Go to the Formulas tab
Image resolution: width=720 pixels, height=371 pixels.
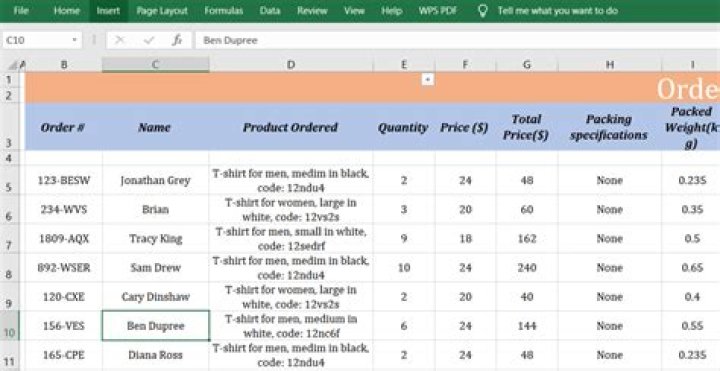(x=224, y=11)
